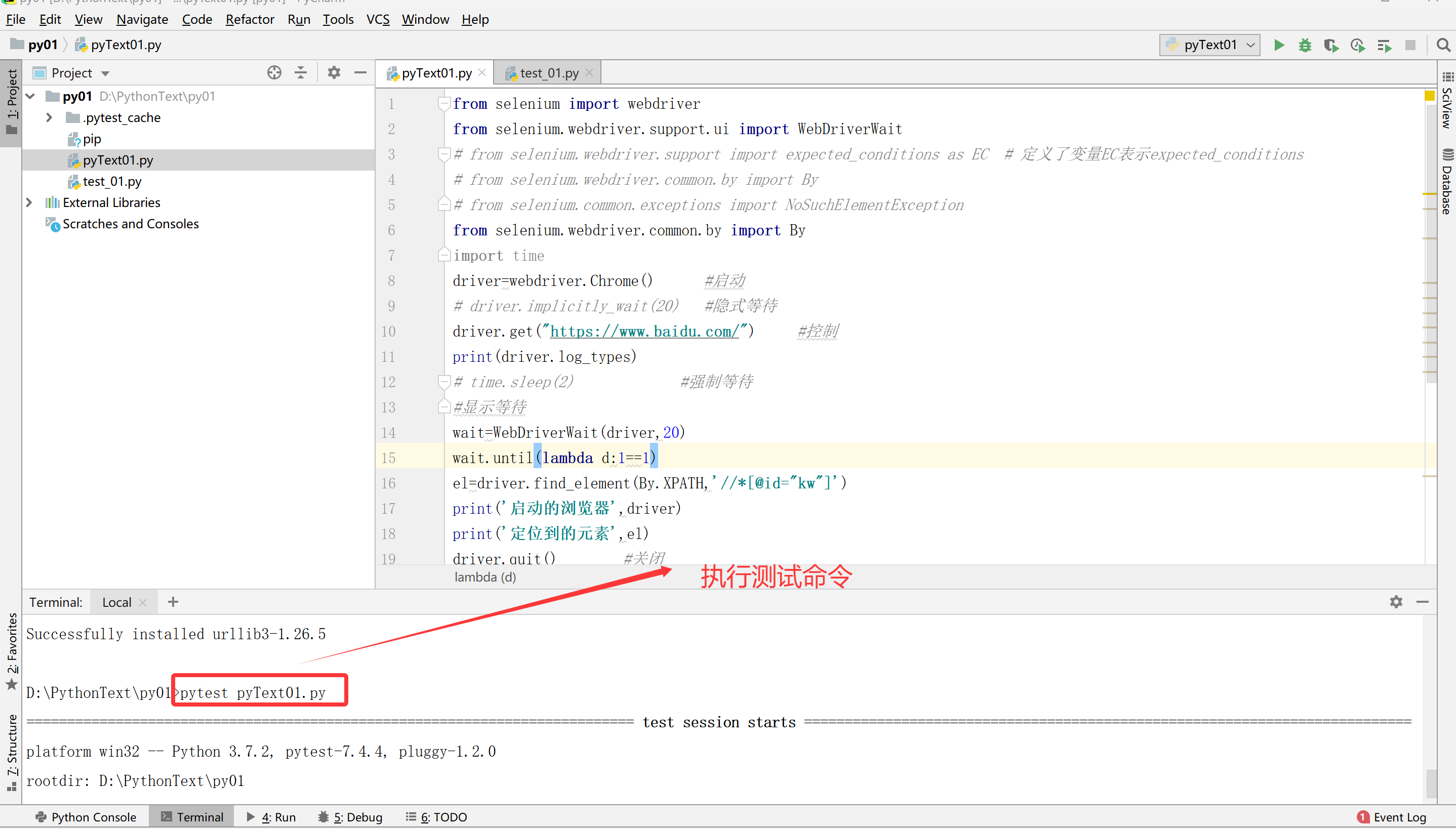The image size is (1456, 829).
Task: Open the SciView side panel
Action: pyautogui.click(x=1447, y=101)
